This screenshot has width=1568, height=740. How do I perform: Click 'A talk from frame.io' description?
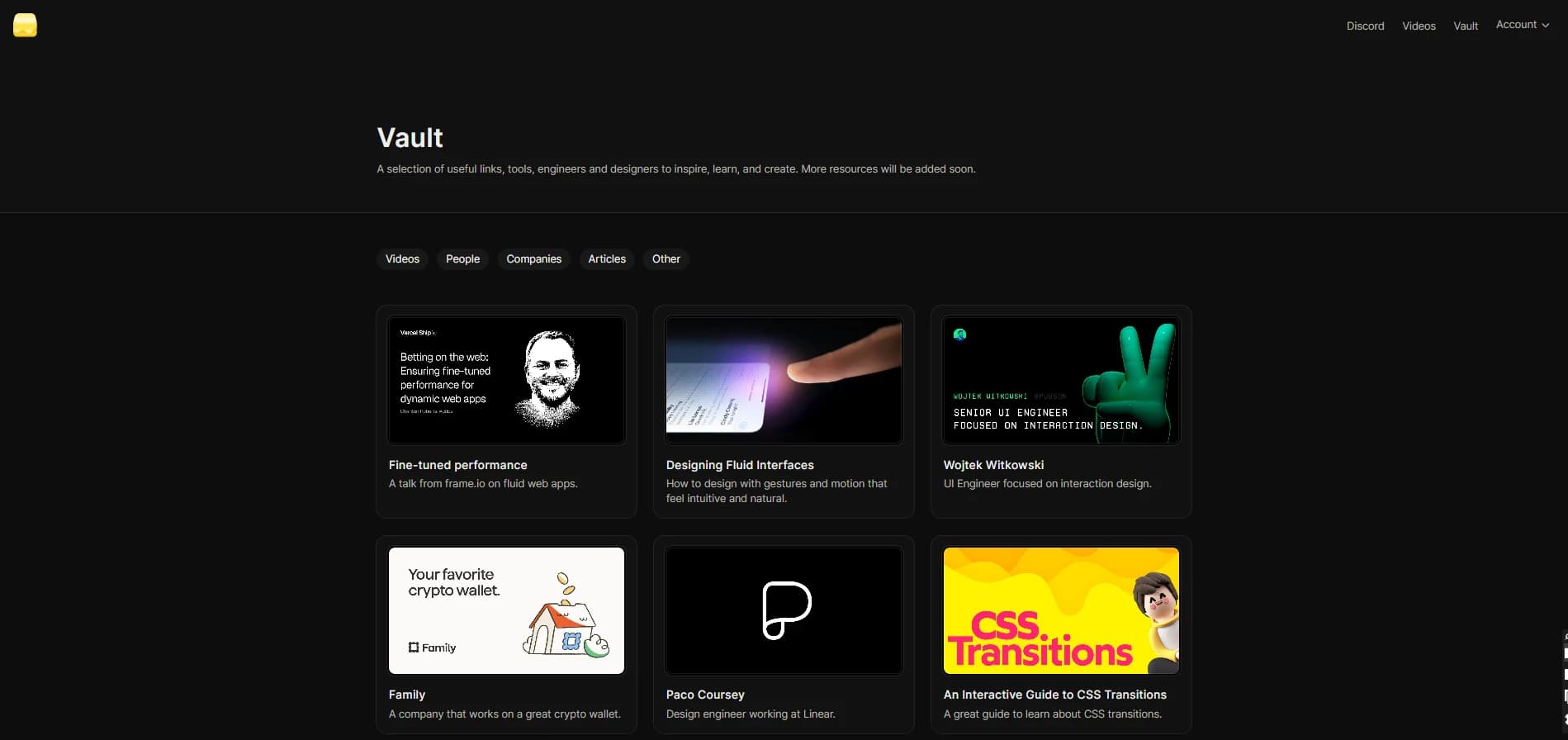(x=483, y=484)
